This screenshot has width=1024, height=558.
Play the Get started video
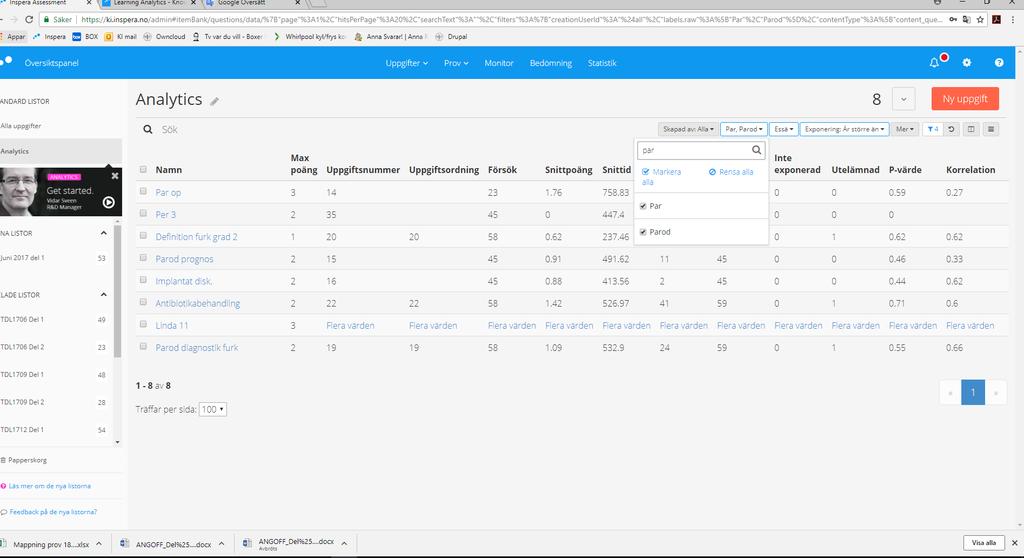(108, 203)
